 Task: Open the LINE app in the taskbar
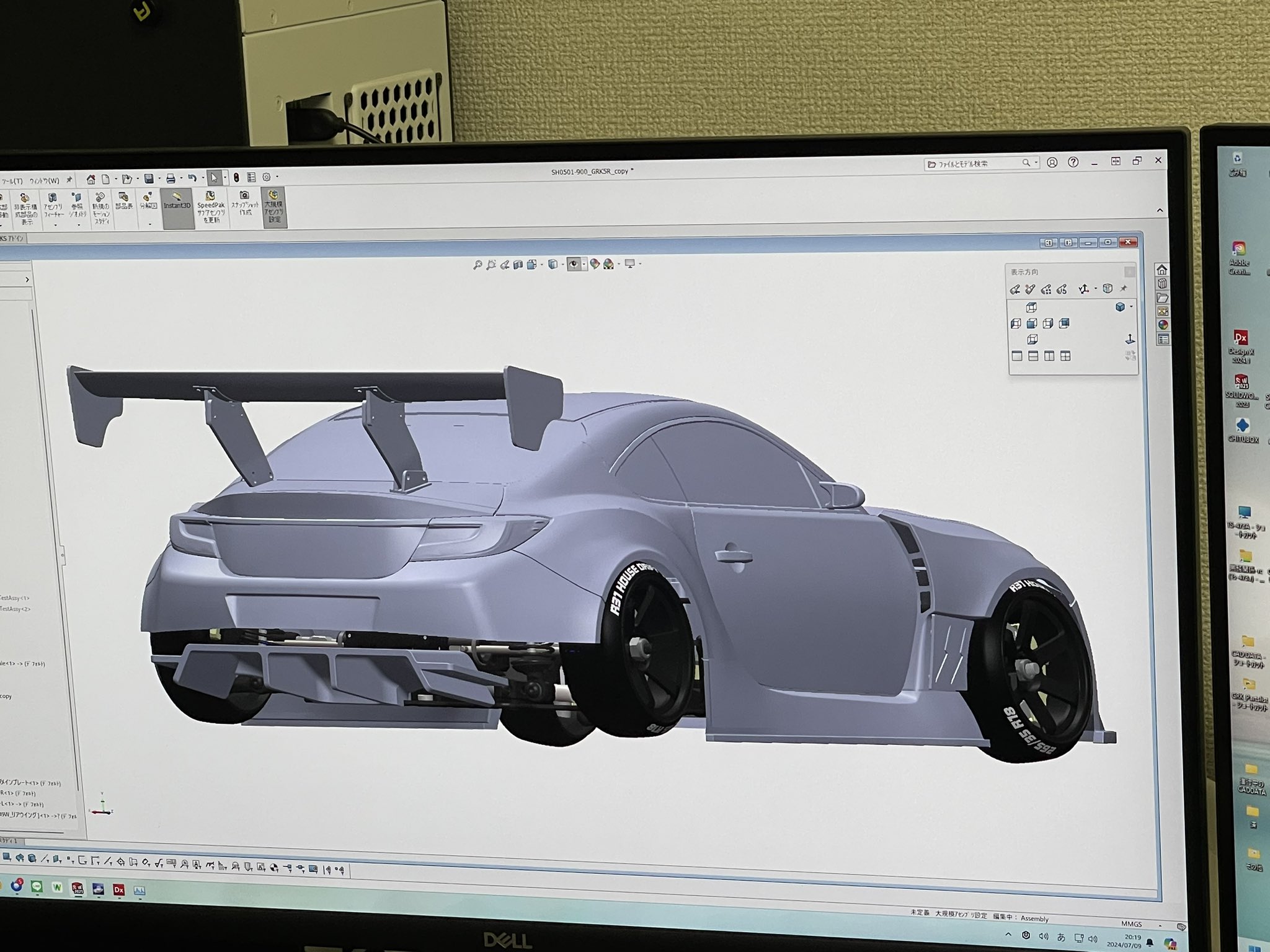point(37,887)
